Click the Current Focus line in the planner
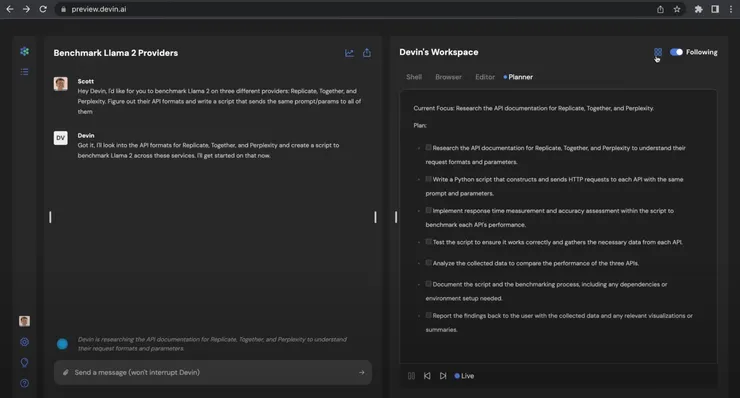The height and width of the screenshot is (398, 740). (x=533, y=108)
